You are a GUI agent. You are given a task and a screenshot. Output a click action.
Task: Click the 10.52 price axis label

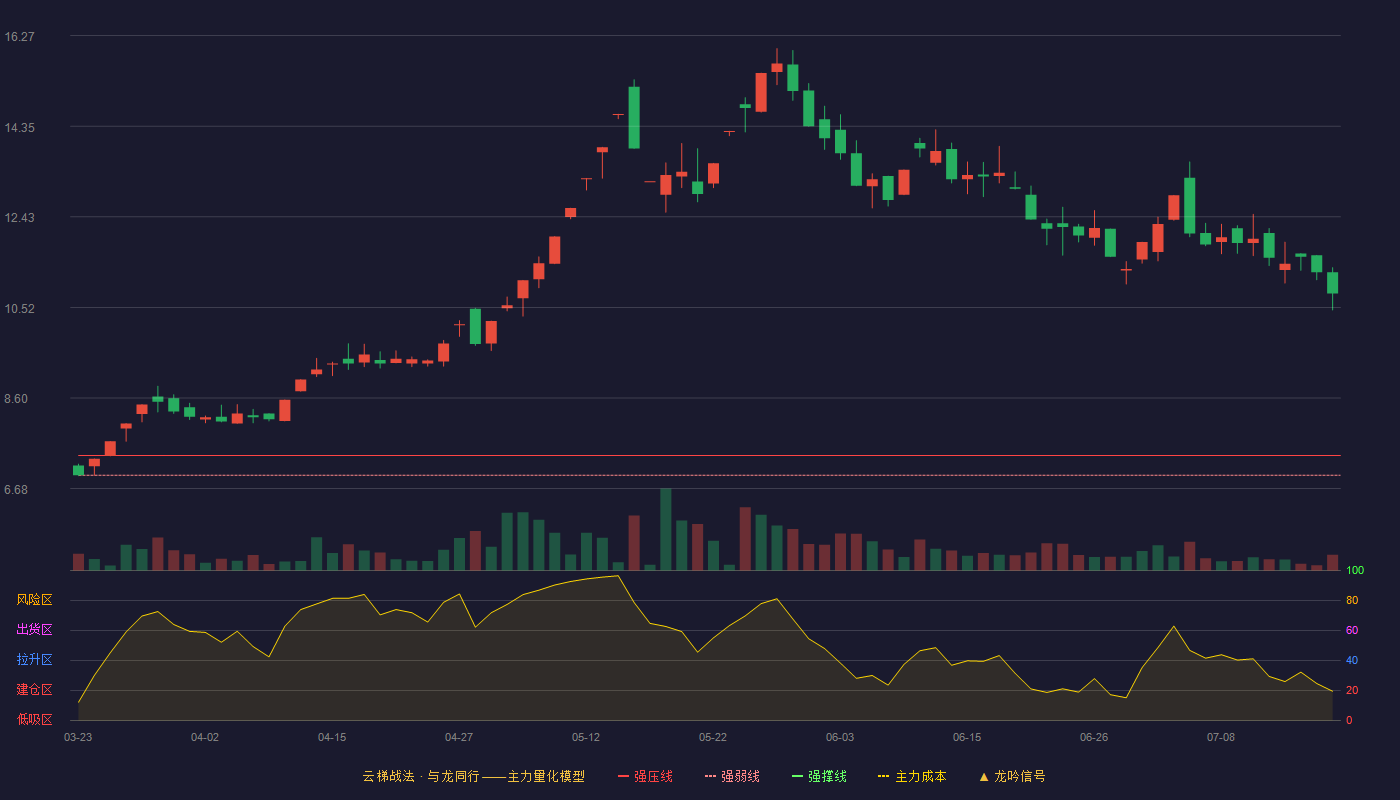pyautogui.click(x=20, y=309)
